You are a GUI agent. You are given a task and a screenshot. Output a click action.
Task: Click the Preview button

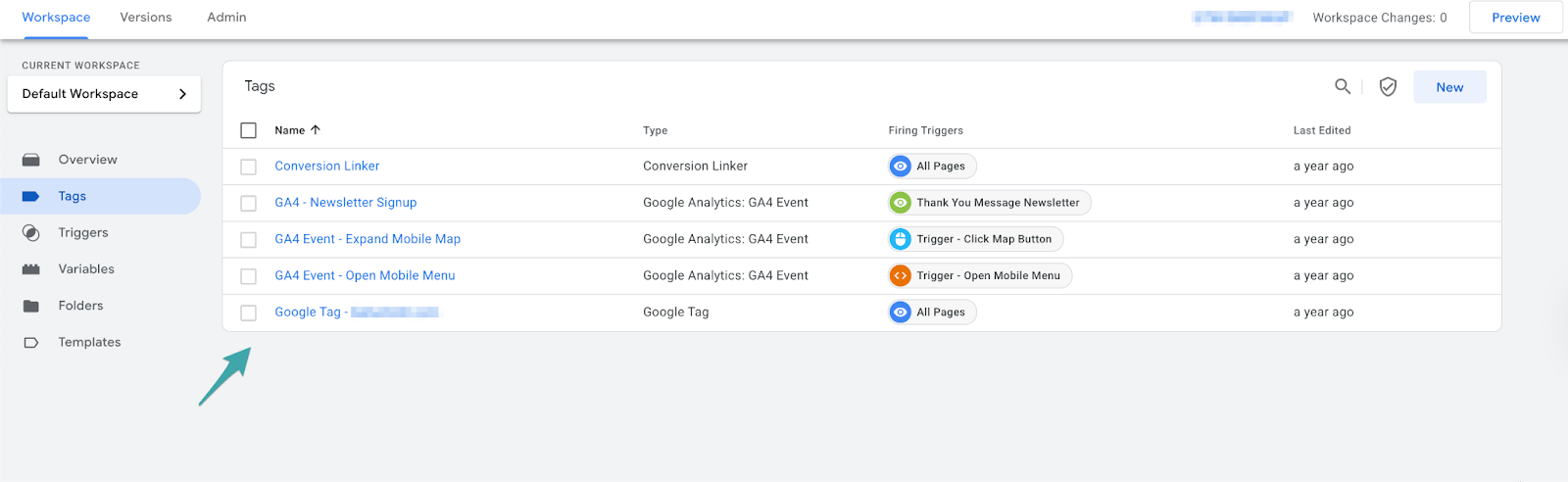(1515, 18)
